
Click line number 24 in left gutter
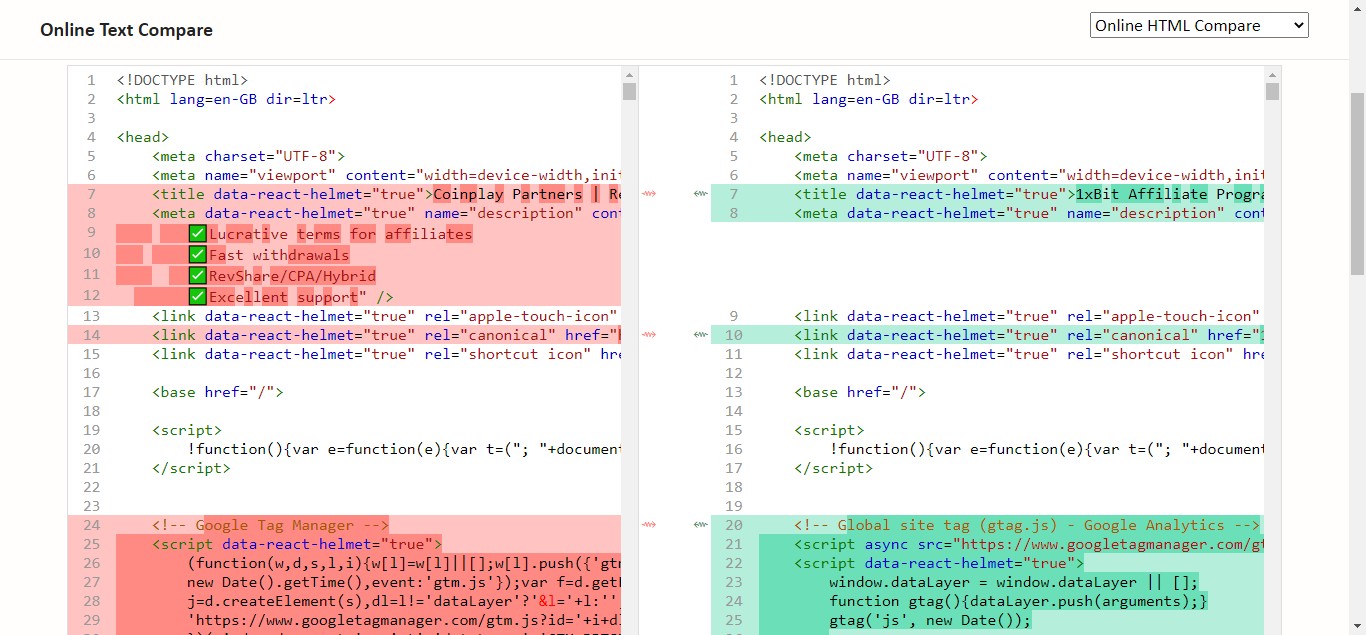click(x=92, y=525)
